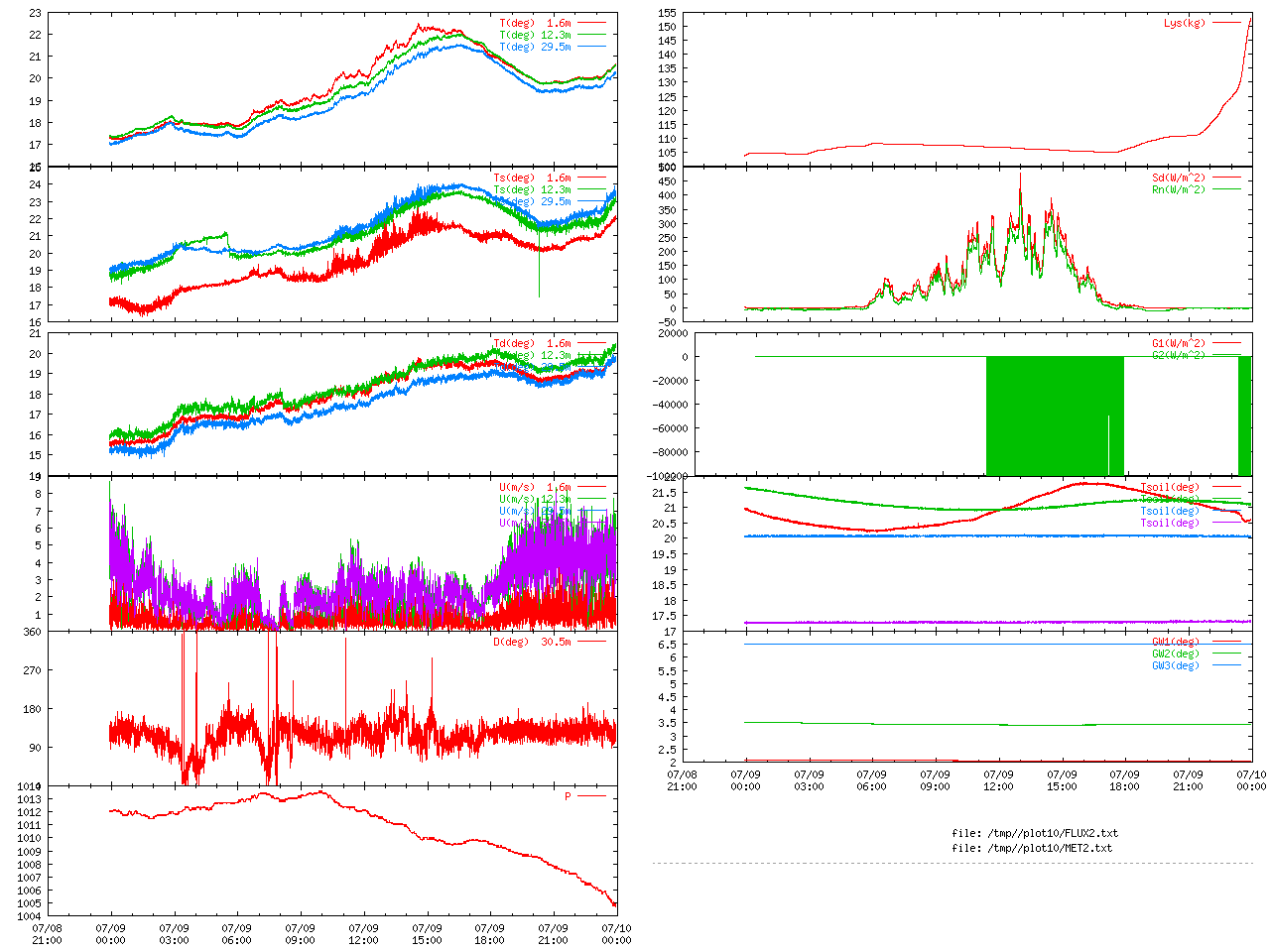Click the 'Lys(kg)' legend label
Image resolution: width=1270 pixels, height=952 pixels.
point(1185,23)
